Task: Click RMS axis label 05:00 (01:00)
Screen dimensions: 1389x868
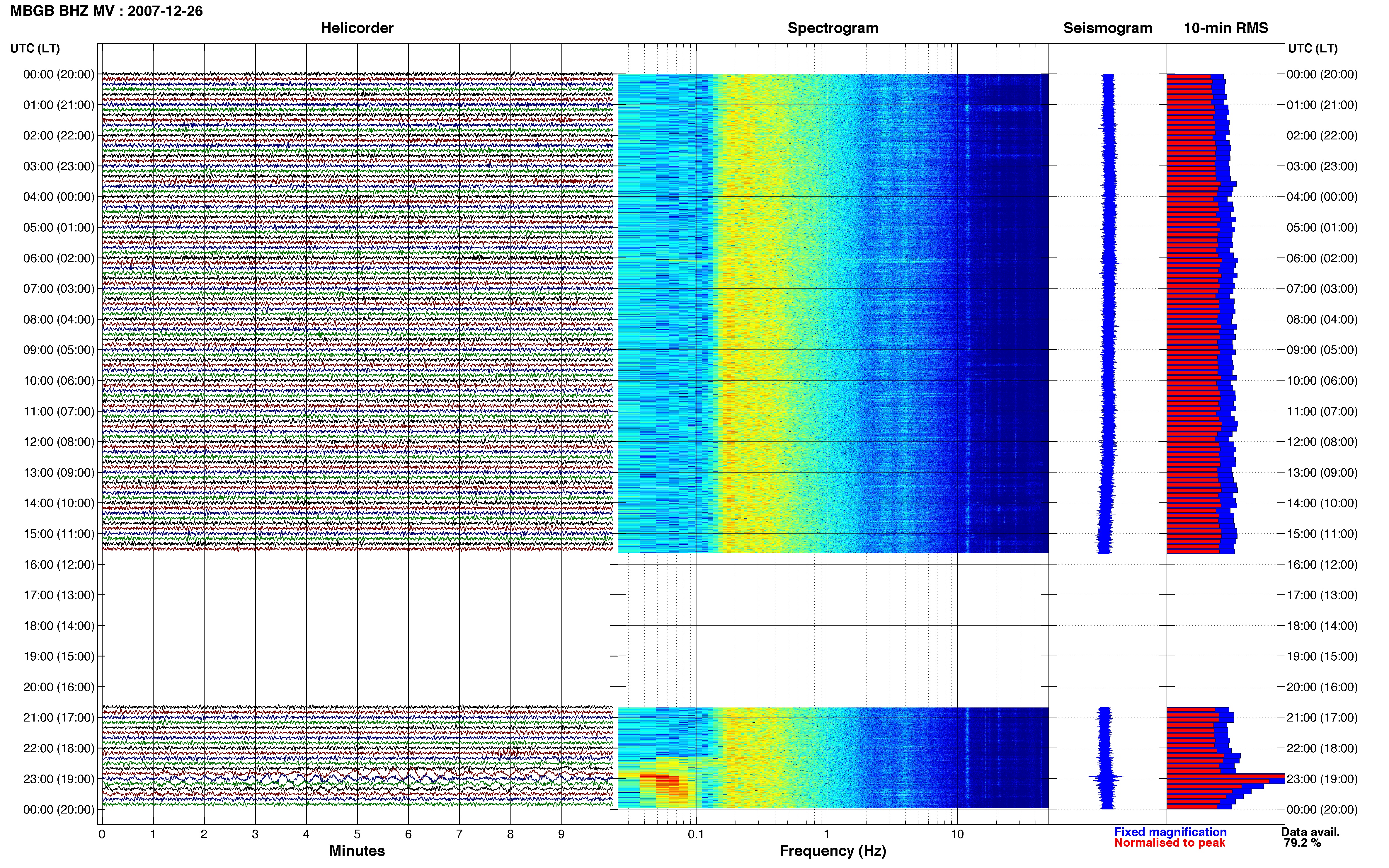Action: pos(1322,227)
